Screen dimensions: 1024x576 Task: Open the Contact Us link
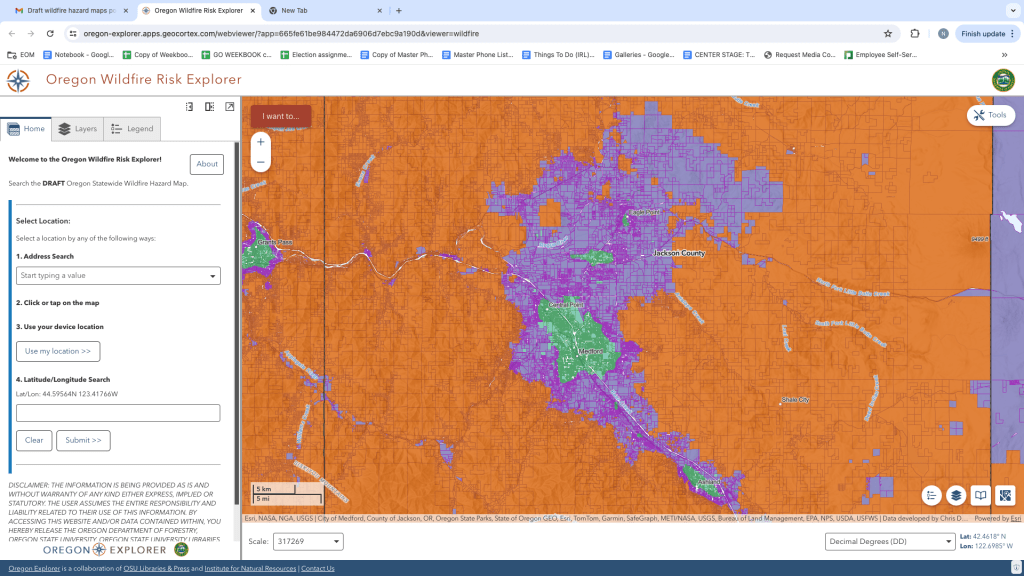(317, 568)
